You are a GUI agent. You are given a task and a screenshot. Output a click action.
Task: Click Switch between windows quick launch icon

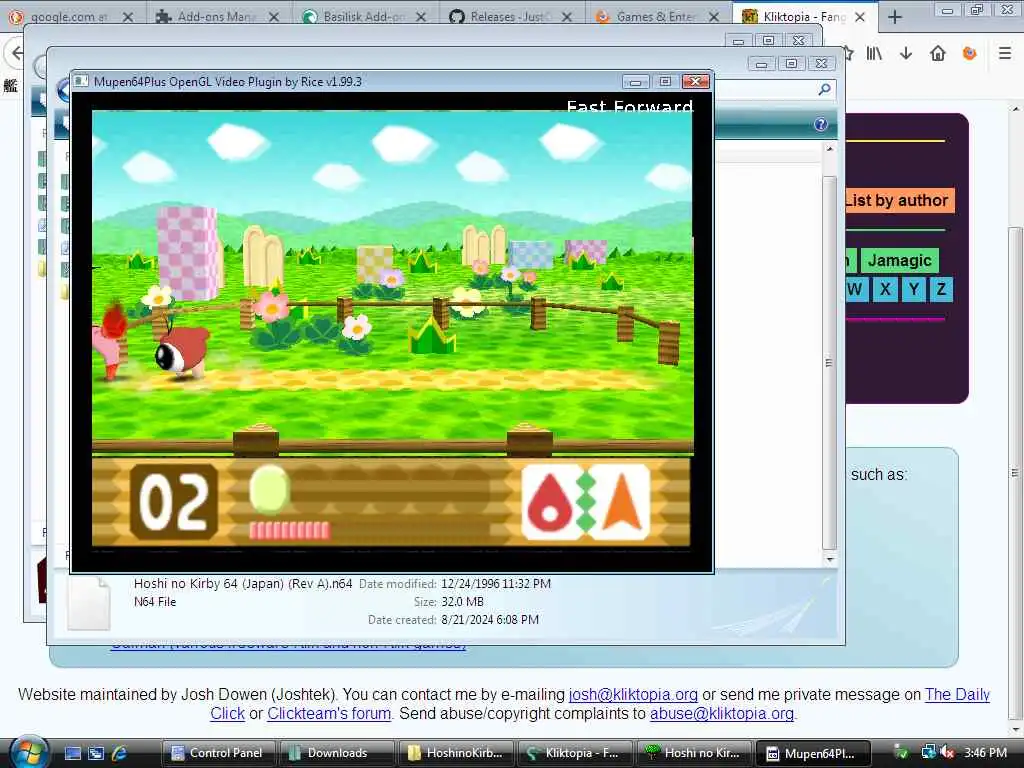[x=96, y=753]
